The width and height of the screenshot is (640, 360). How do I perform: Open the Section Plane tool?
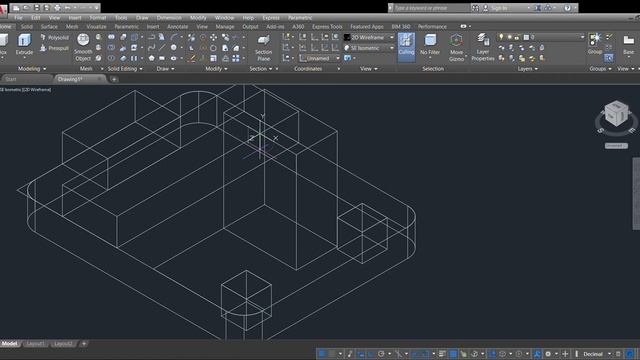tap(263, 48)
